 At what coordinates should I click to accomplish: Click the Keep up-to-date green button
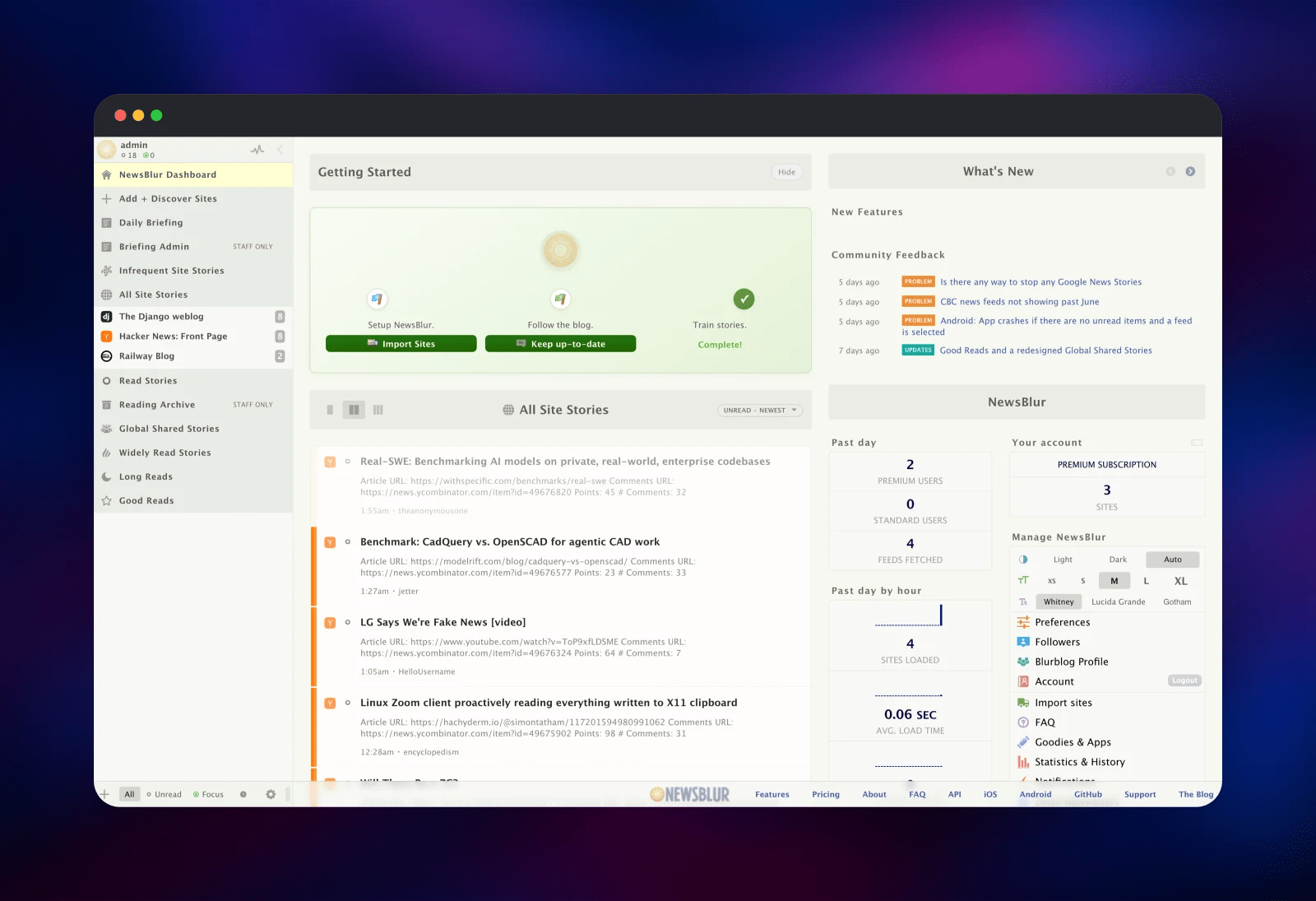pyautogui.click(x=560, y=344)
